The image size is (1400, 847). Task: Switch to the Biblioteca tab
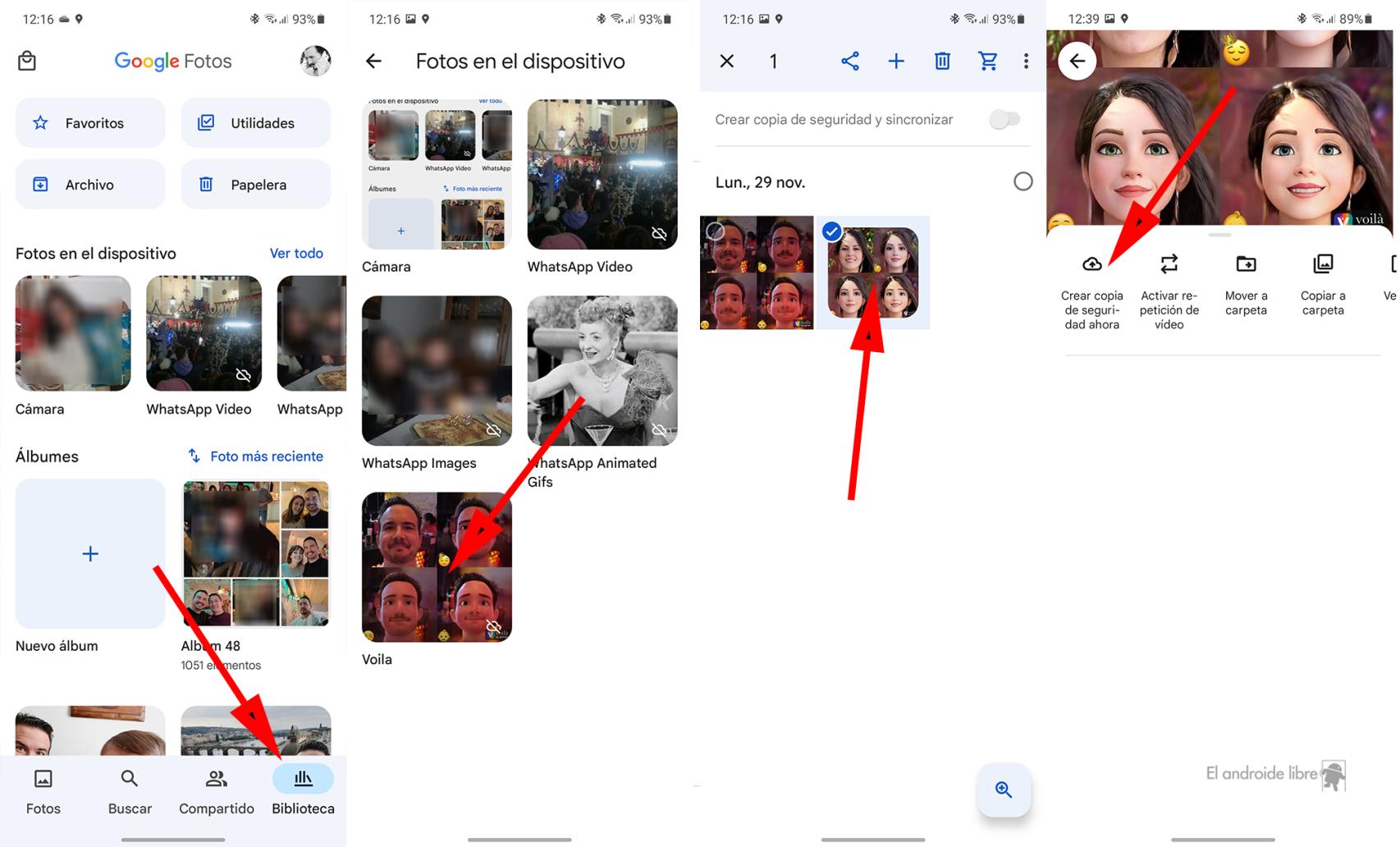point(303,790)
